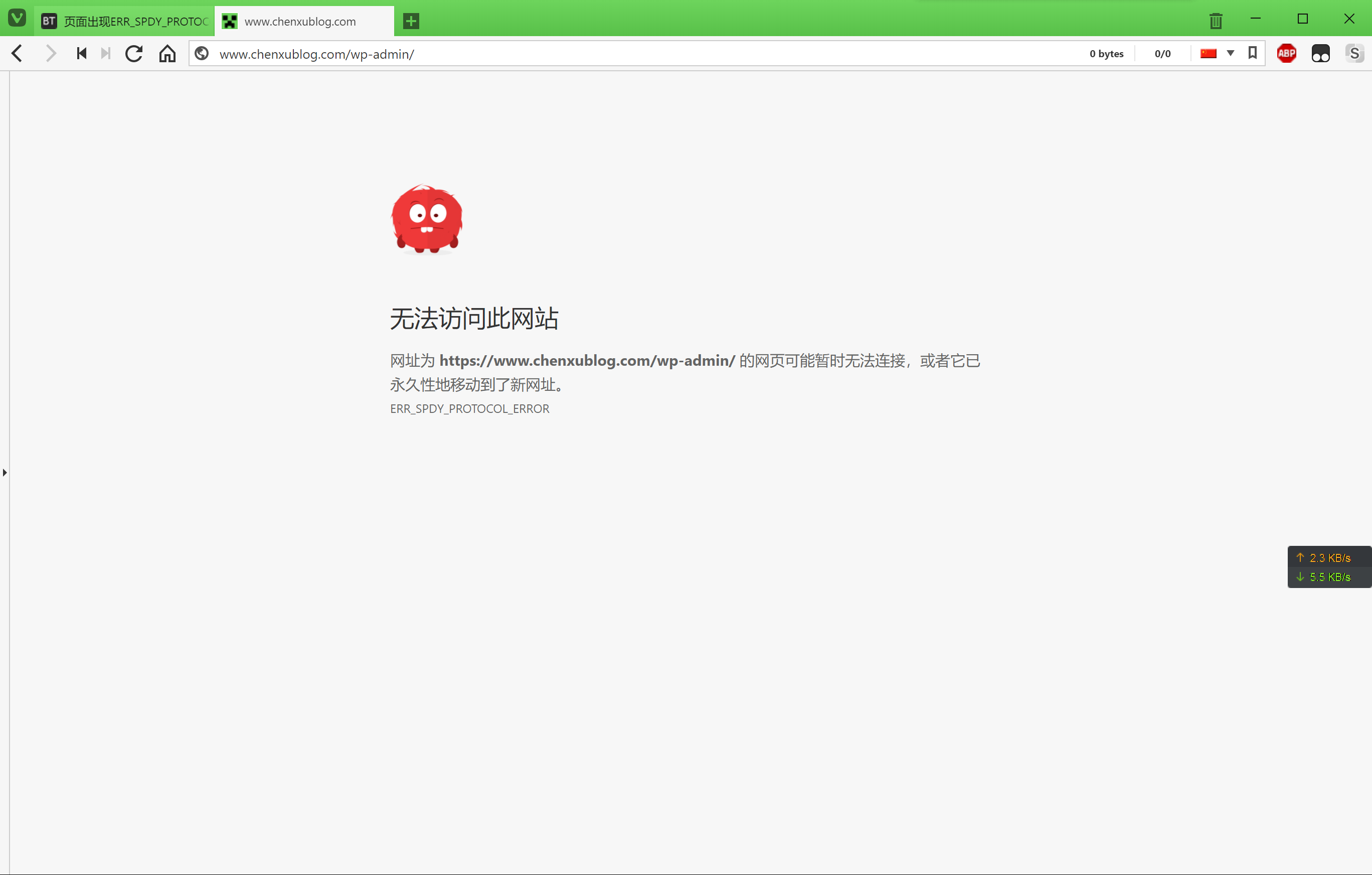
Task: Open a new tab with the plus button
Action: [410, 21]
